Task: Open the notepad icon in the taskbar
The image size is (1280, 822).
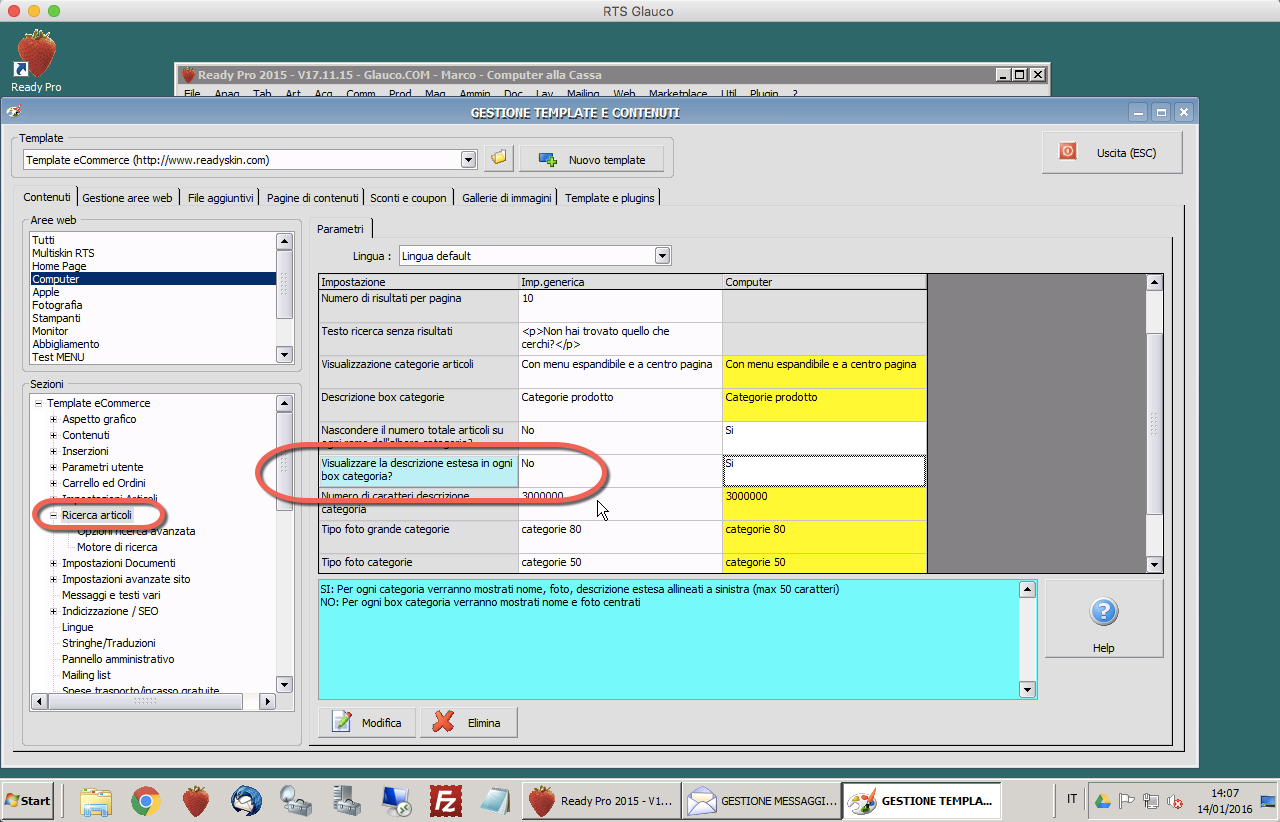Action: (x=494, y=800)
